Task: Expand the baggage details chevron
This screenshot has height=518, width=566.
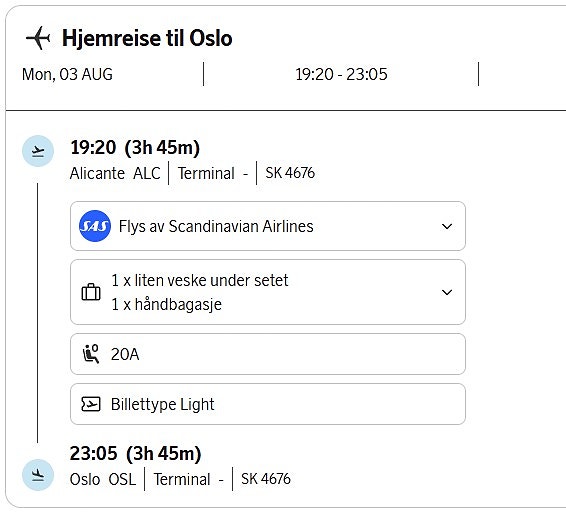Action: [447, 292]
